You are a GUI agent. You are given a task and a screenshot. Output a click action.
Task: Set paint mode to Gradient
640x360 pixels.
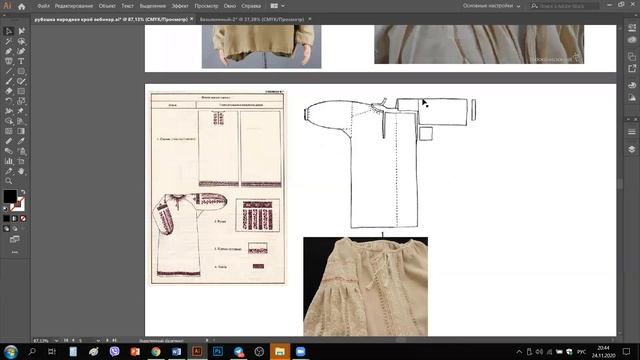tap(15, 219)
